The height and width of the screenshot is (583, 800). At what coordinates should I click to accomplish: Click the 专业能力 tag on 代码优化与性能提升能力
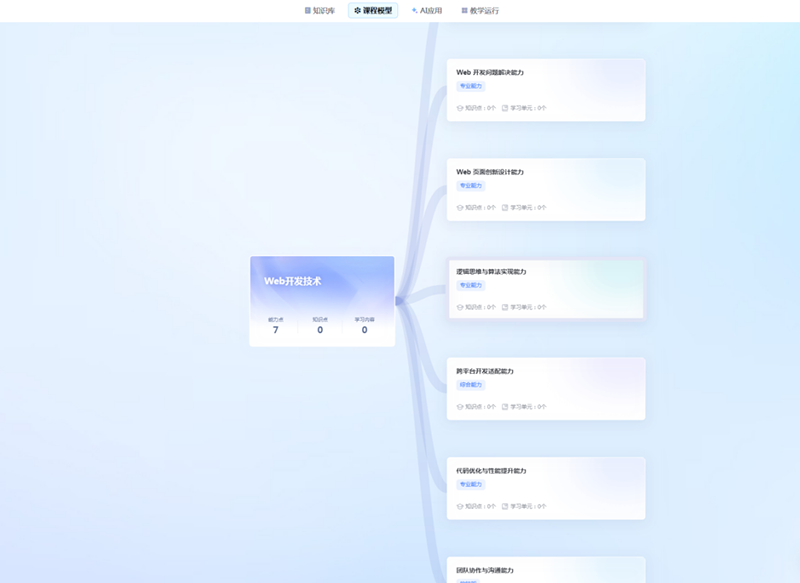click(x=470, y=485)
